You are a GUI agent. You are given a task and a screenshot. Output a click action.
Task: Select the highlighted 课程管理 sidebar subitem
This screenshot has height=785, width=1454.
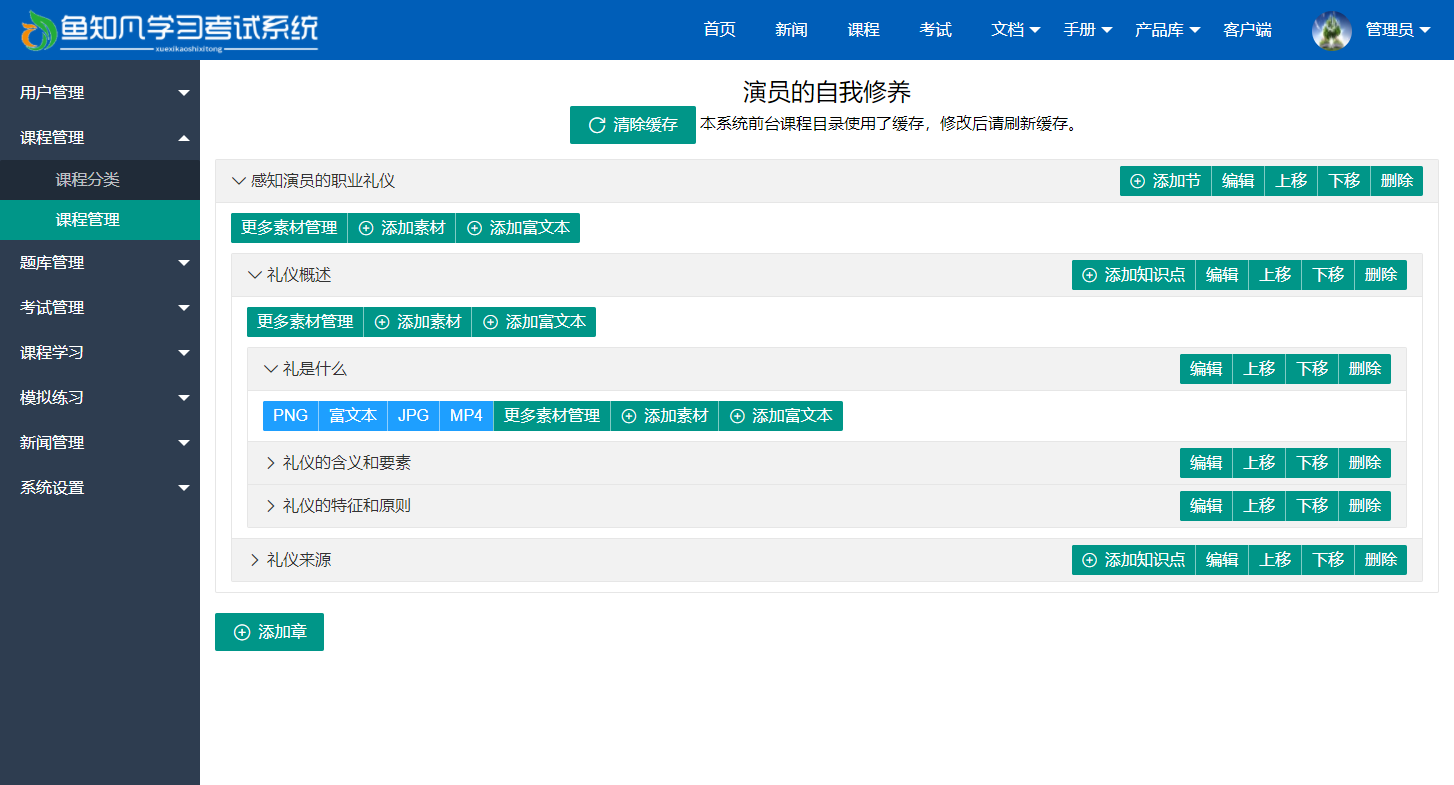[100, 220]
